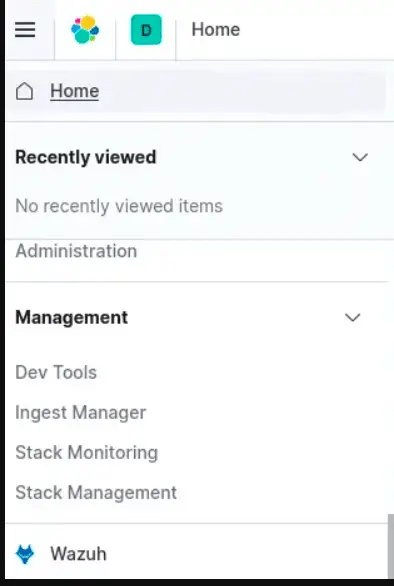The image size is (394, 586).
Task: Click the Recently viewed section heading
Action: pos(86,157)
